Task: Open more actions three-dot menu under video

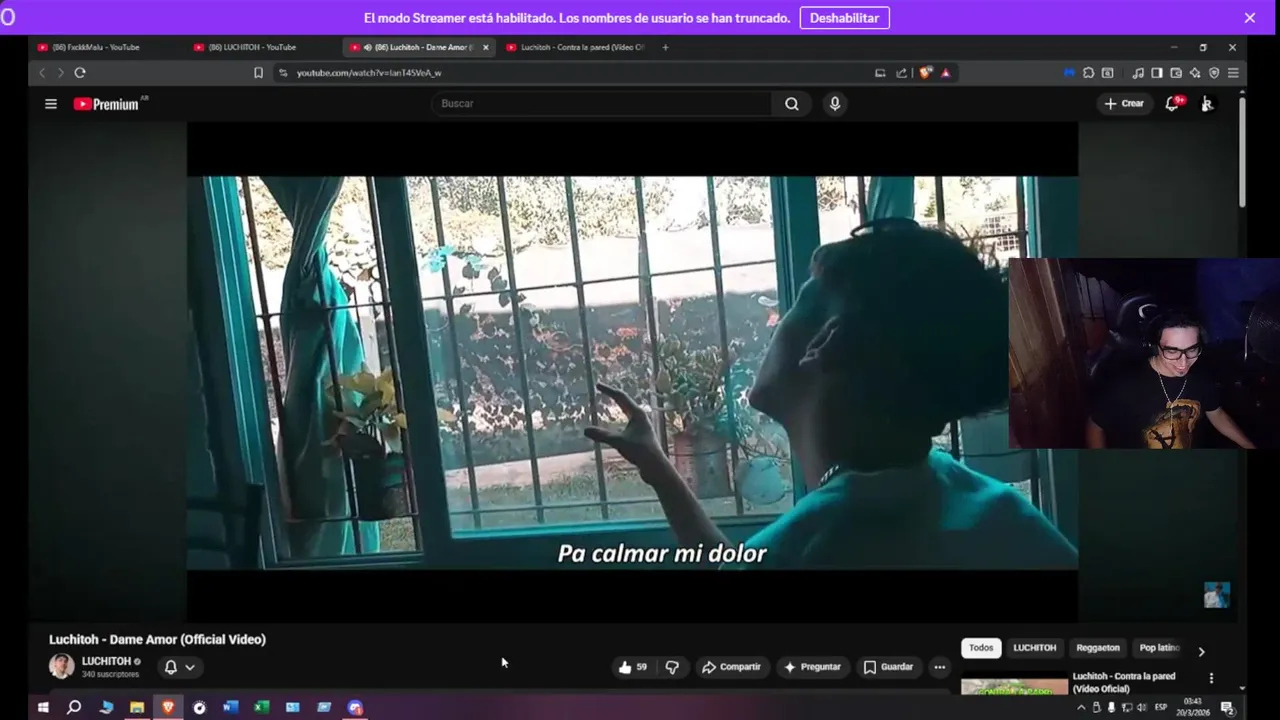Action: [939, 667]
